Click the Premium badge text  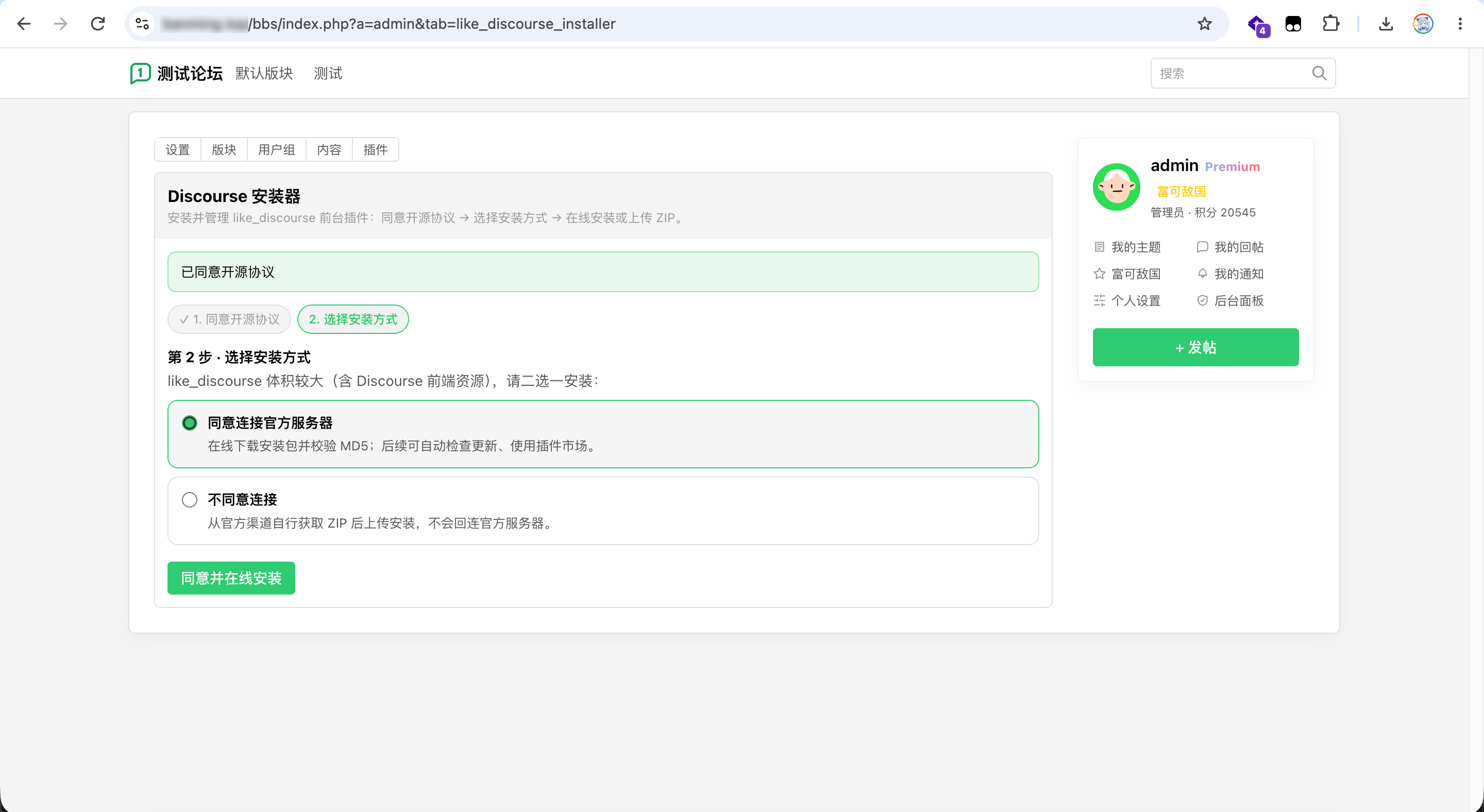click(x=1232, y=167)
